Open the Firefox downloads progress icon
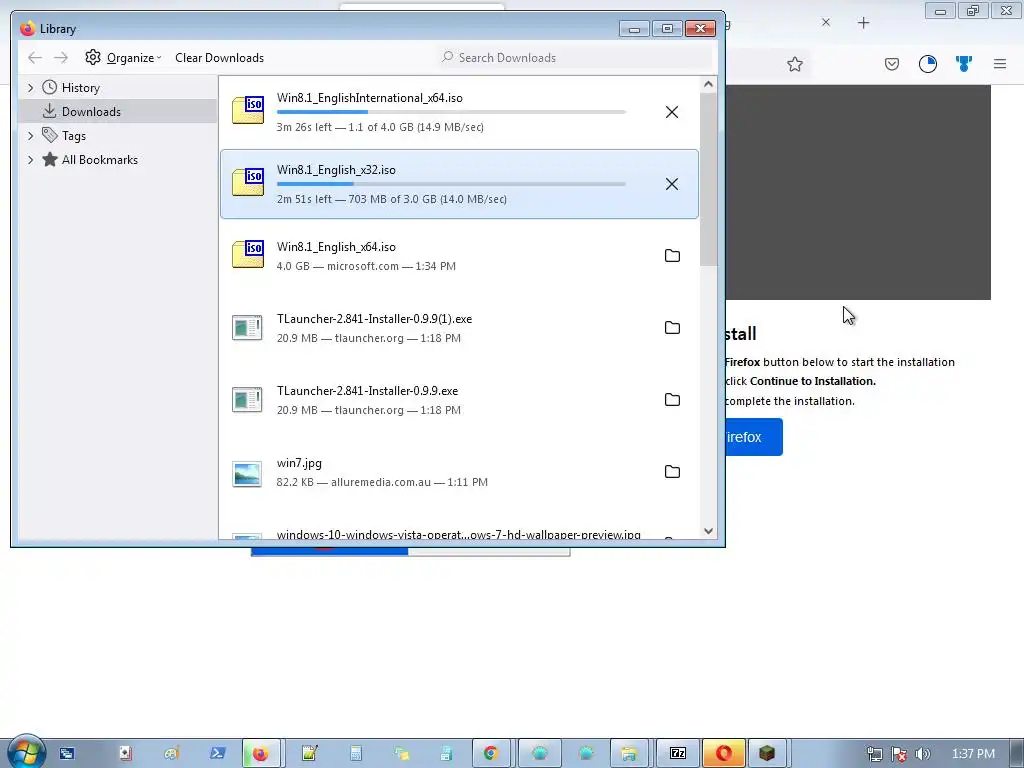This screenshot has width=1024, height=768. [928, 64]
